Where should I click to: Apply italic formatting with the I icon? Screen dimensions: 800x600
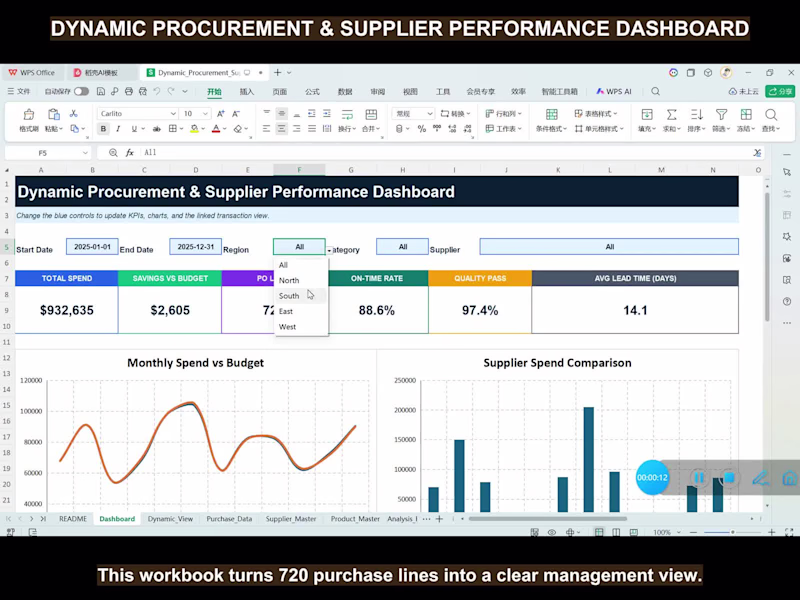tap(118, 129)
